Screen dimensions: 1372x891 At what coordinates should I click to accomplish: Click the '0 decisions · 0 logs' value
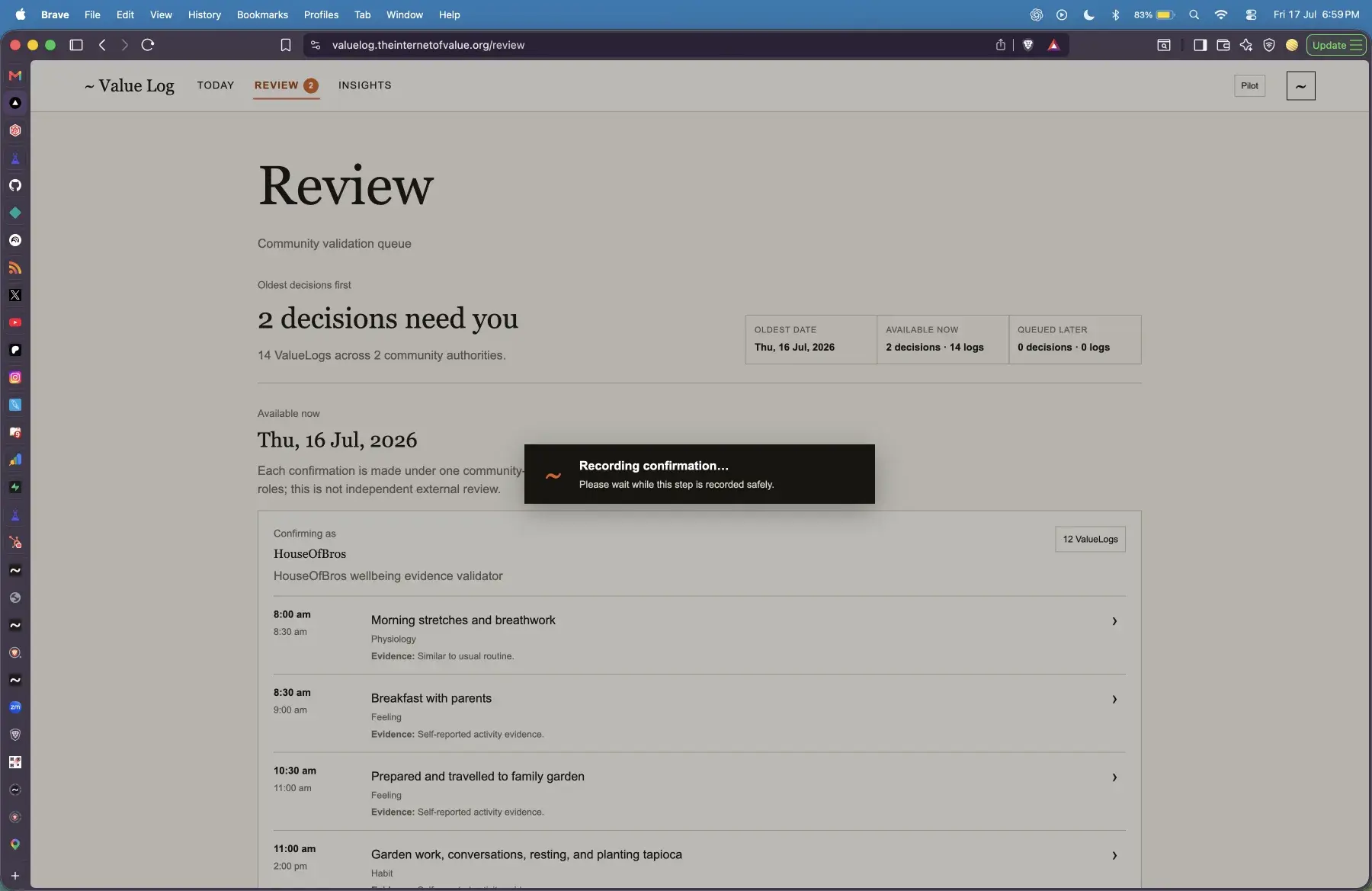[1063, 348]
